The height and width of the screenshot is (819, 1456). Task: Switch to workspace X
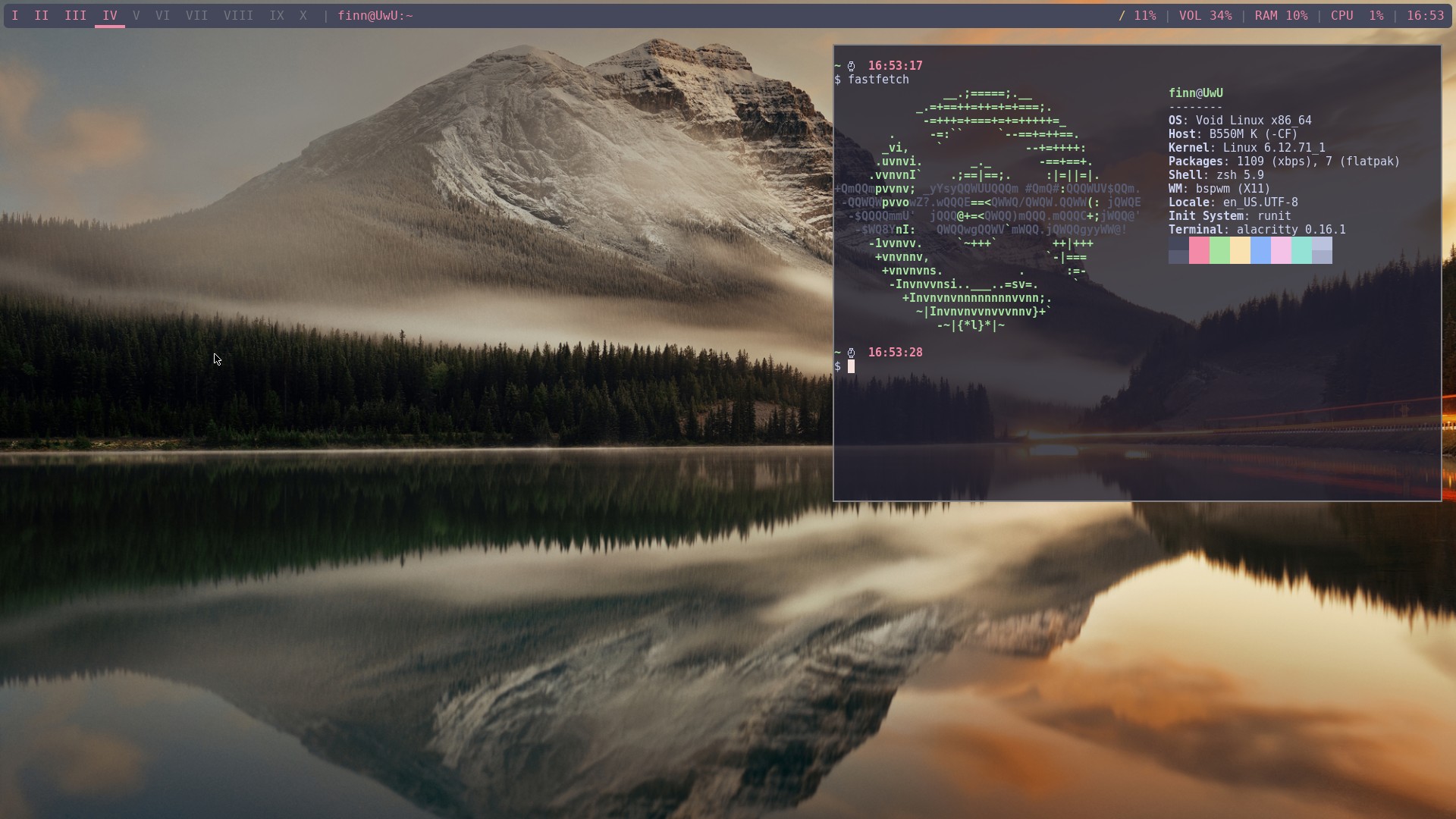click(x=303, y=15)
